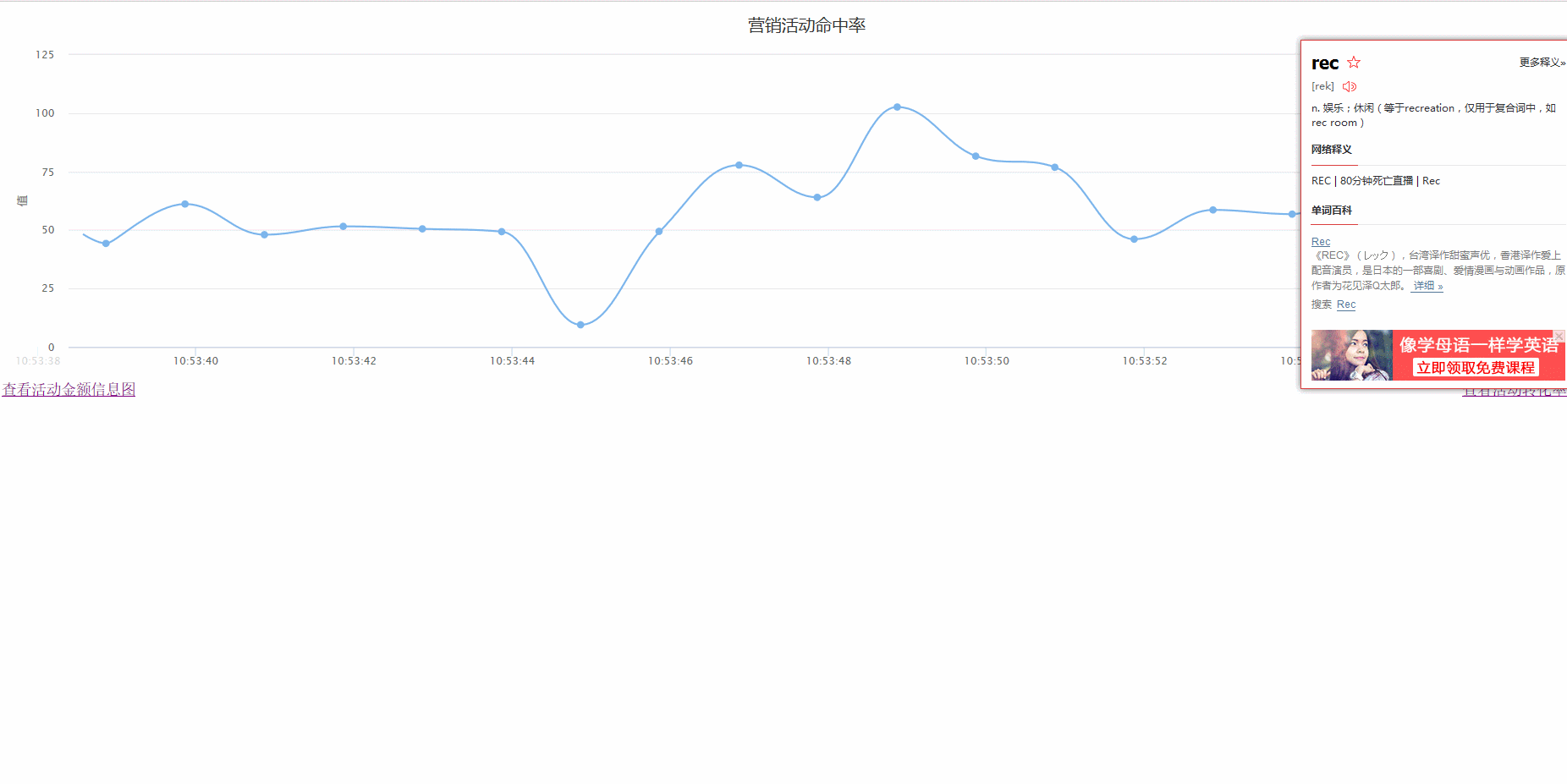Image resolution: width=1567 pixels, height=784 pixels.
Task: Select the lowest chart data point near 10
Action: [580, 325]
